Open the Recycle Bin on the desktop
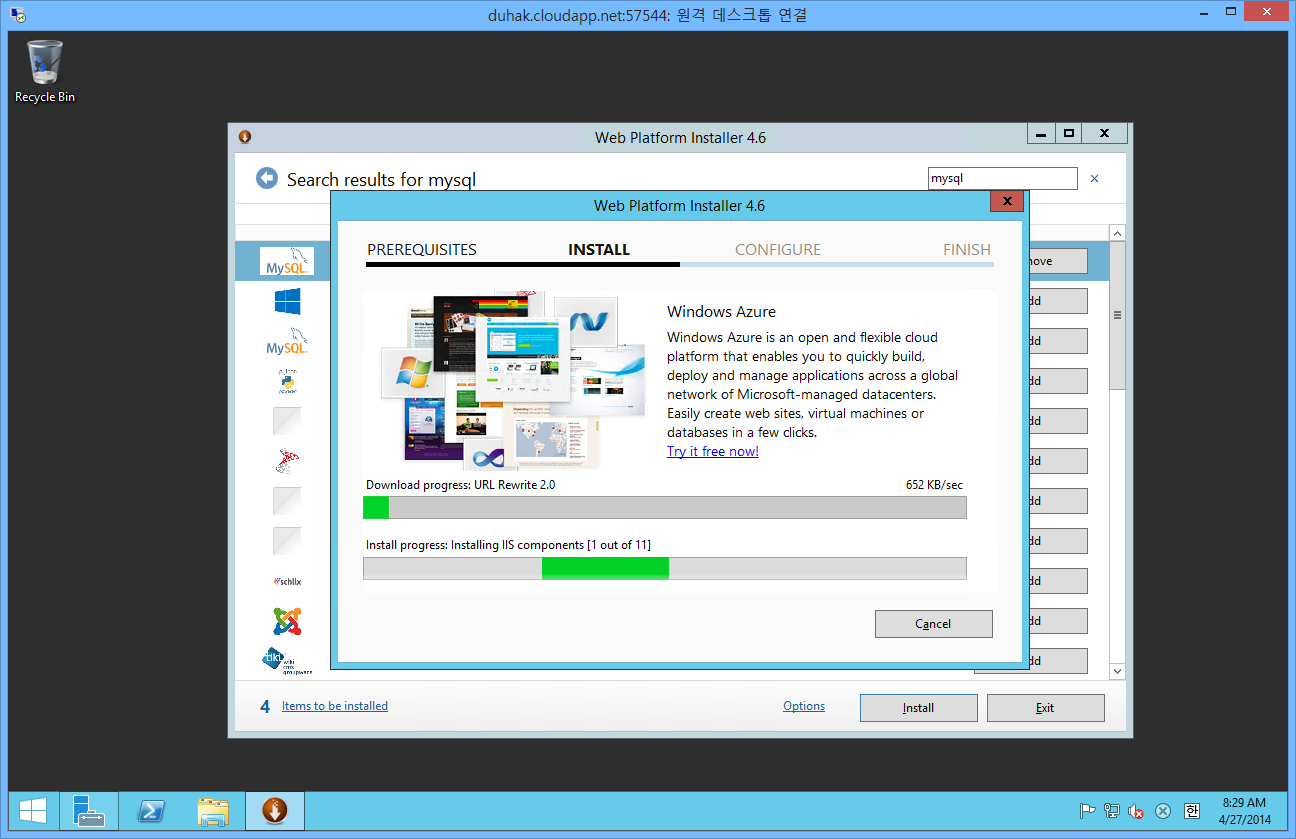Viewport: 1296px width, 839px height. click(x=45, y=71)
